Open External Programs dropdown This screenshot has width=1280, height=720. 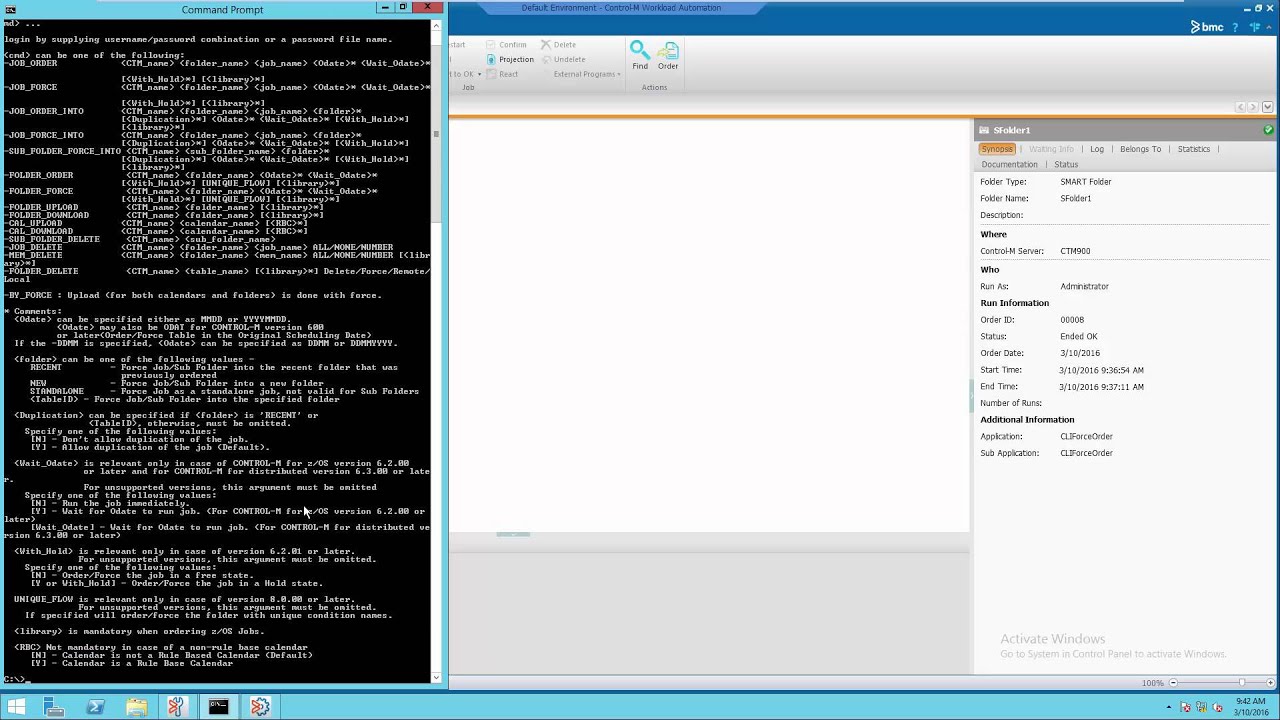coord(587,74)
